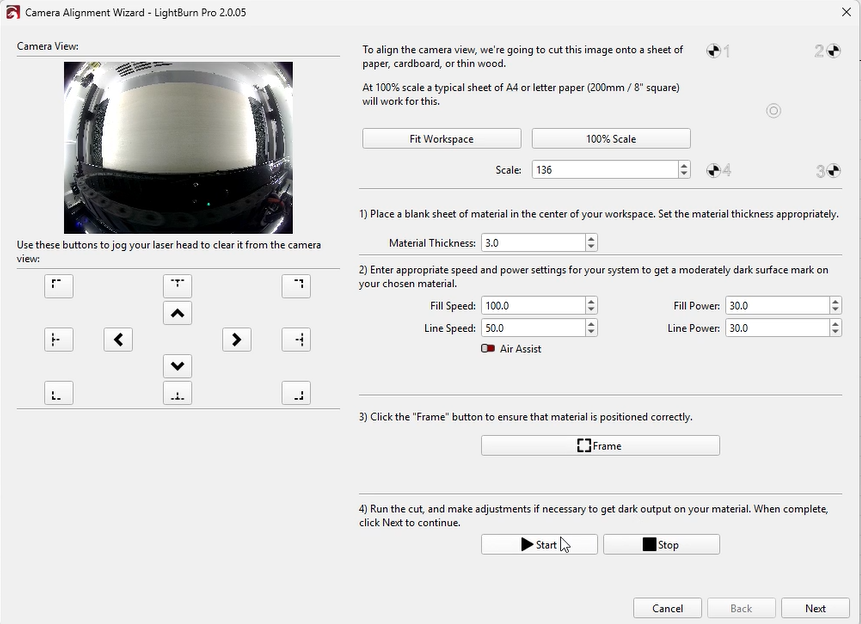
Task: Jog laser to top-center edge
Action: click(x=177, y=286)
